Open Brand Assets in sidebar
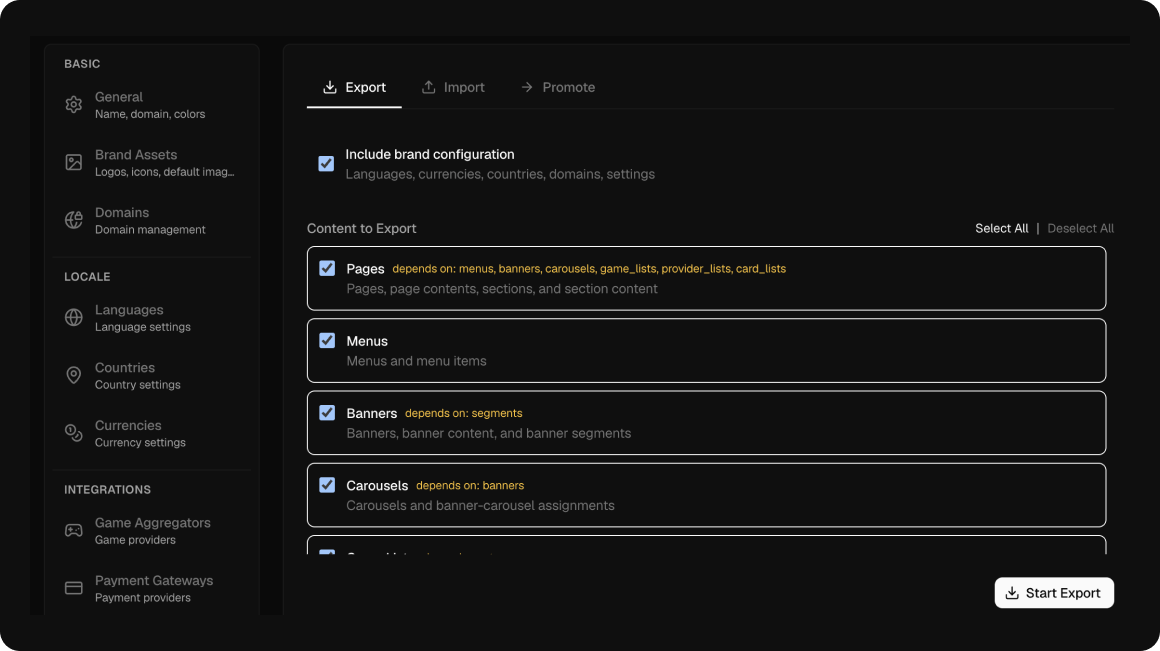The image size is (1160, 651). (x=152, y=163)
